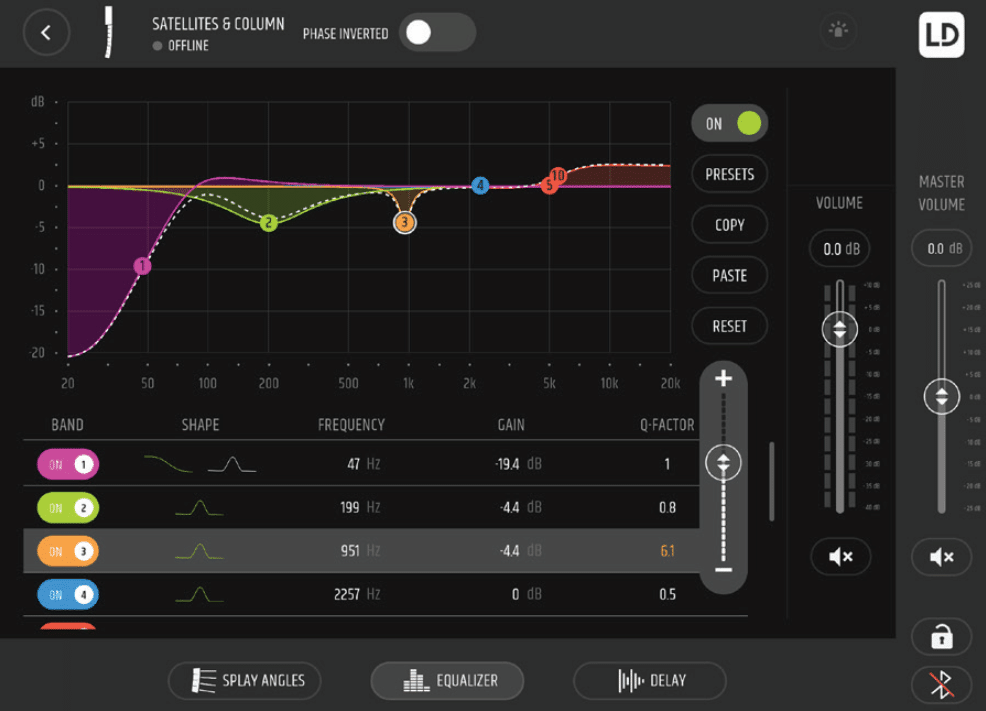The width and height of the screenshot is (986, 711).
Task: Click the Bluetooth disabled icon
Action: [x=941, y=684]
